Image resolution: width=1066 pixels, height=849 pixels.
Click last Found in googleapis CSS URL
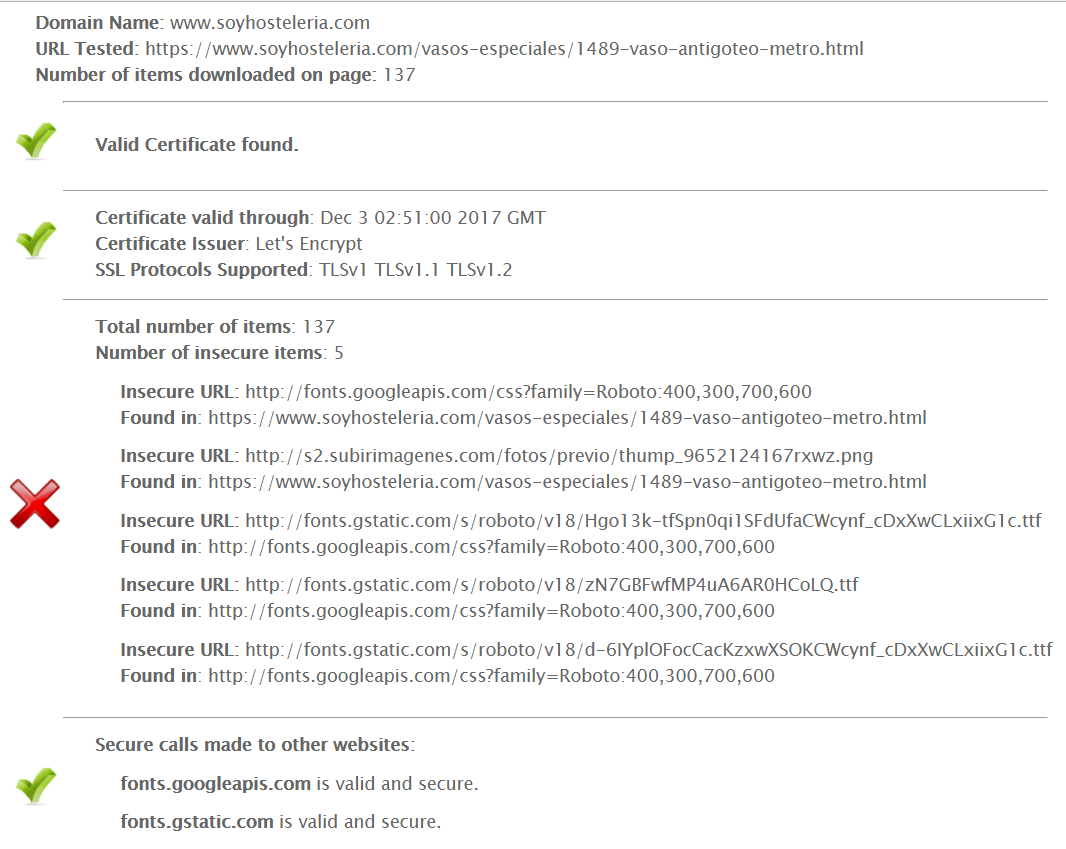click(x=492, y=676)
